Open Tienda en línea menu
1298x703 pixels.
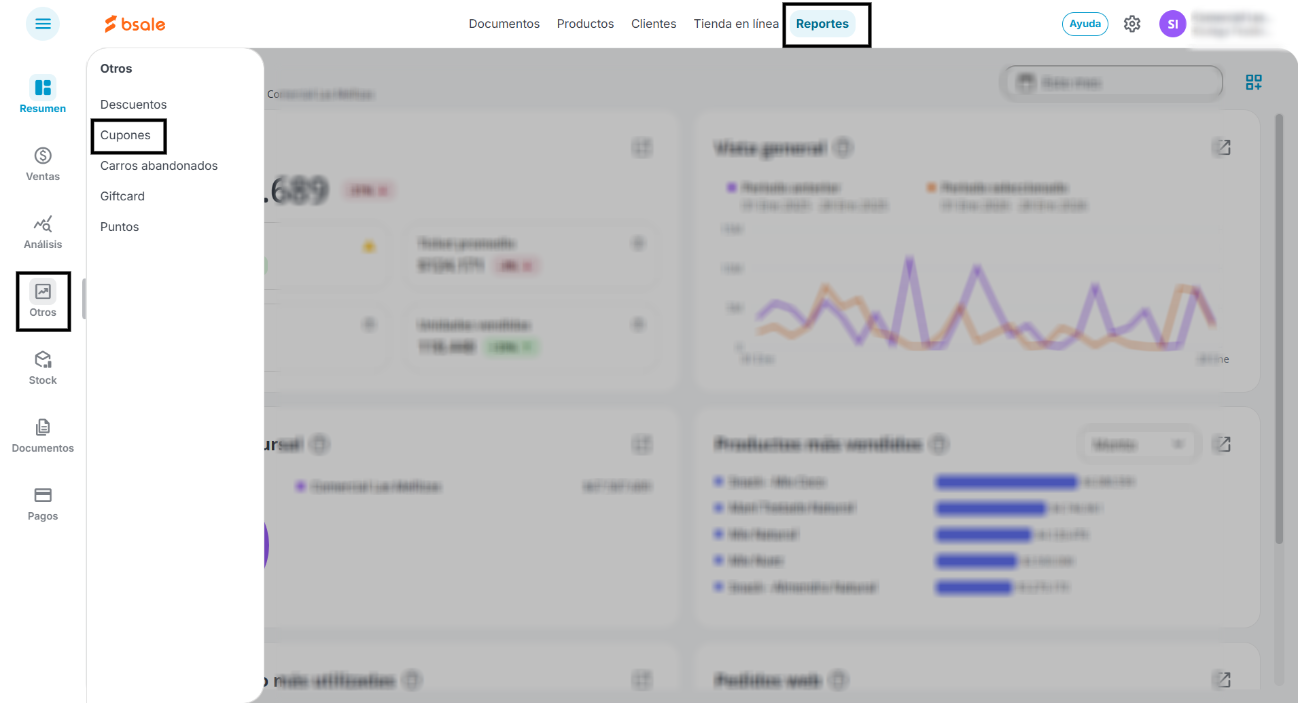(x=736, y=24)
